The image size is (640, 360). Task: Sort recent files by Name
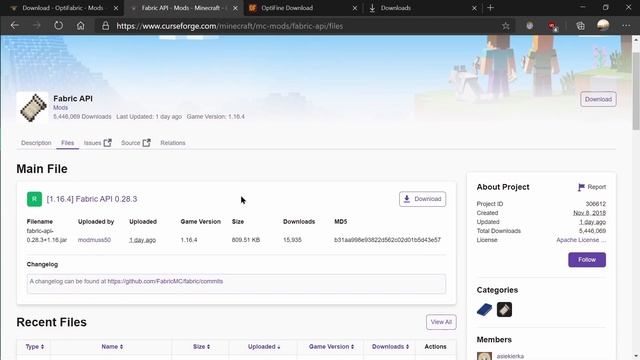click(112, 347)
